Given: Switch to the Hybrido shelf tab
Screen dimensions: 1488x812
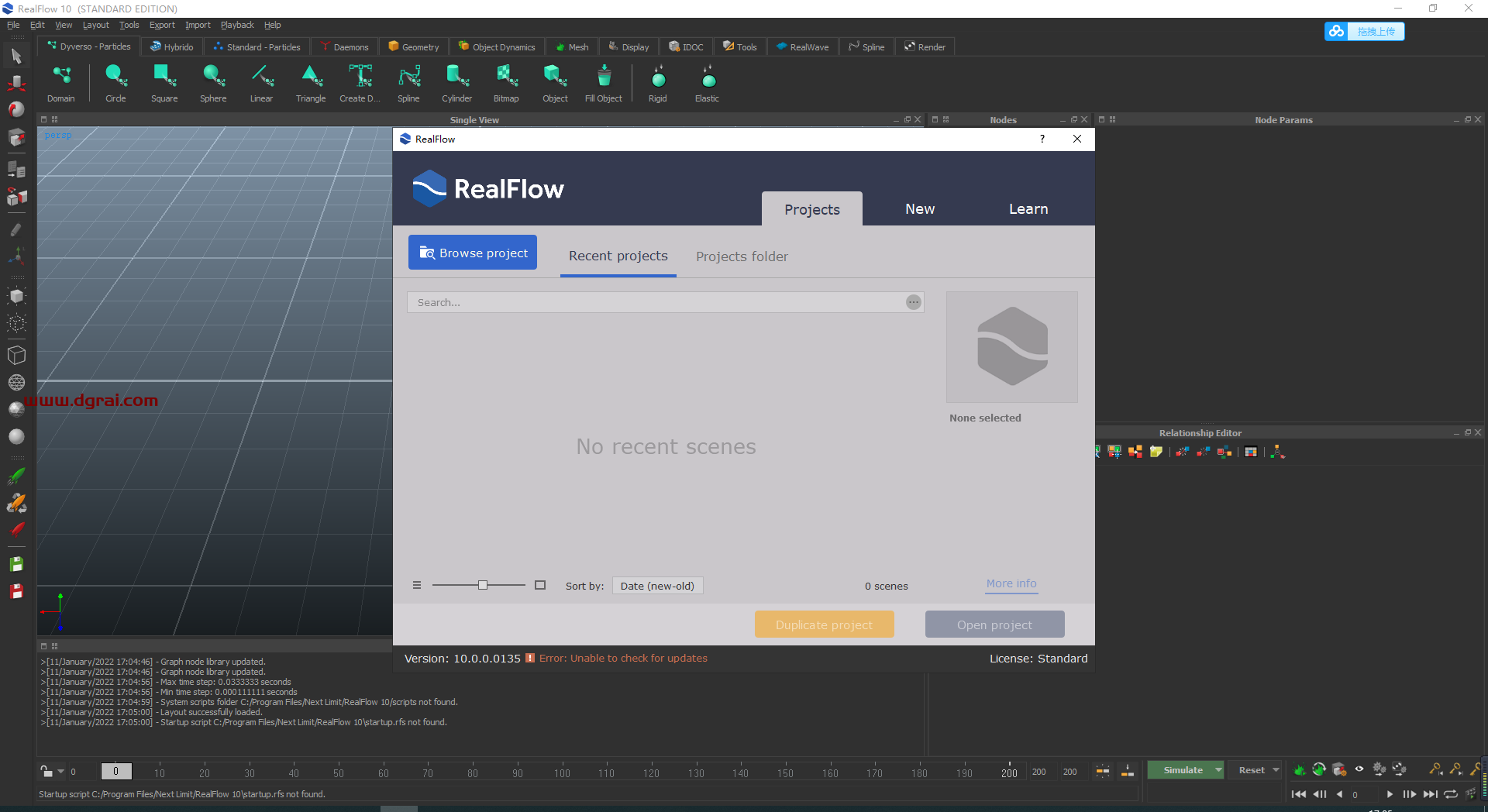Looking at the screenshot, I should (172, 46).
